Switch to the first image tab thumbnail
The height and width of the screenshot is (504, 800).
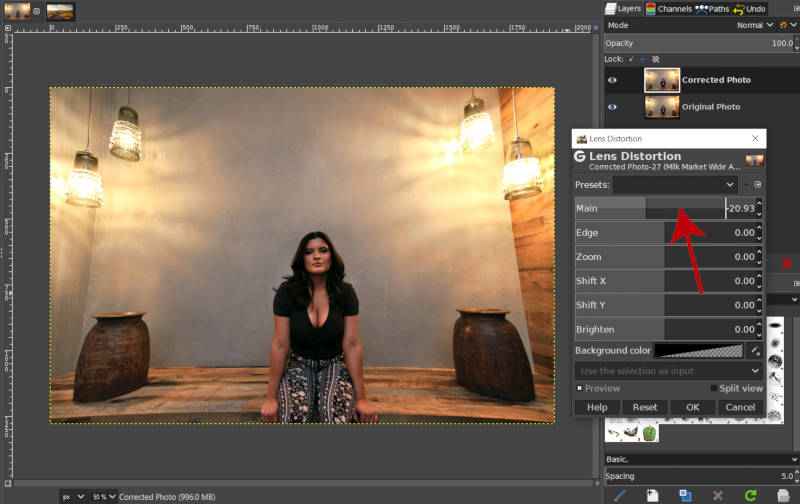coord(17,11)
